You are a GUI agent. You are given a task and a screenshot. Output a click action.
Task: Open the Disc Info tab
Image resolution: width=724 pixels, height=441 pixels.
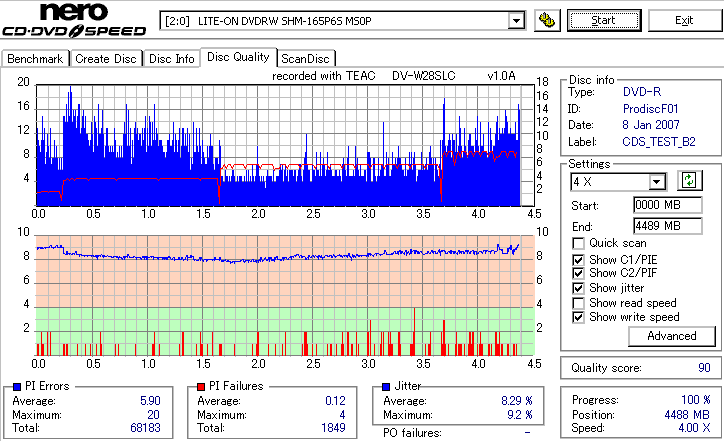(171, 59)
